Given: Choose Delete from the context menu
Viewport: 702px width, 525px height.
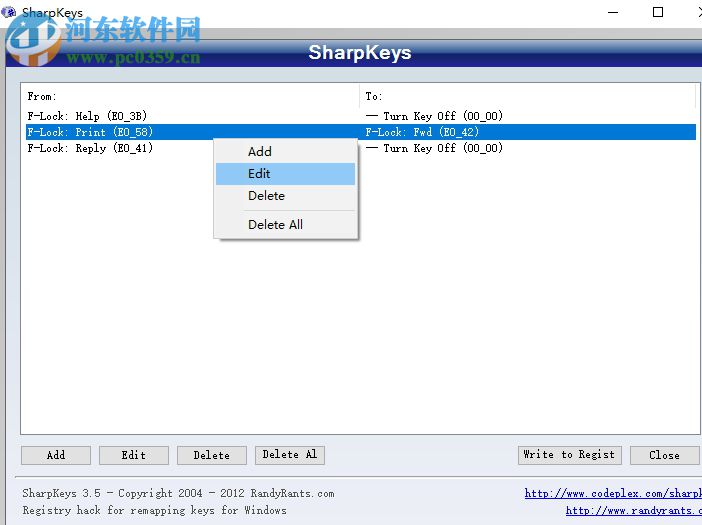Looking at the screenshot, I should click(x=286, y=196).
